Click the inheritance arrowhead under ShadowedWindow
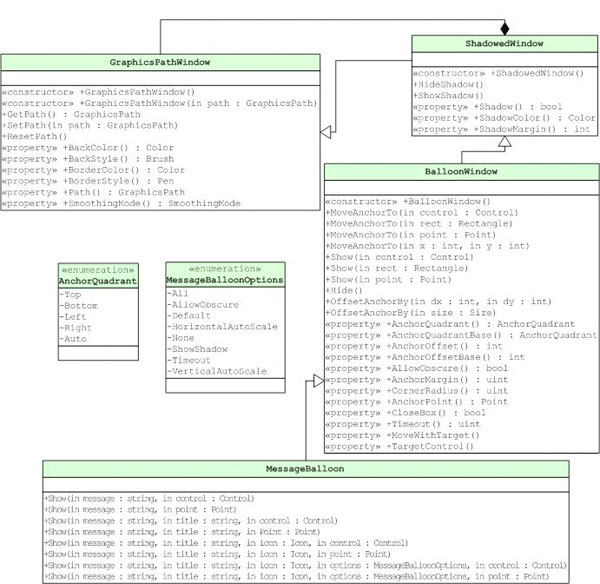The width and height of the screenshot is (600, 584). click(x=504, y=141)
